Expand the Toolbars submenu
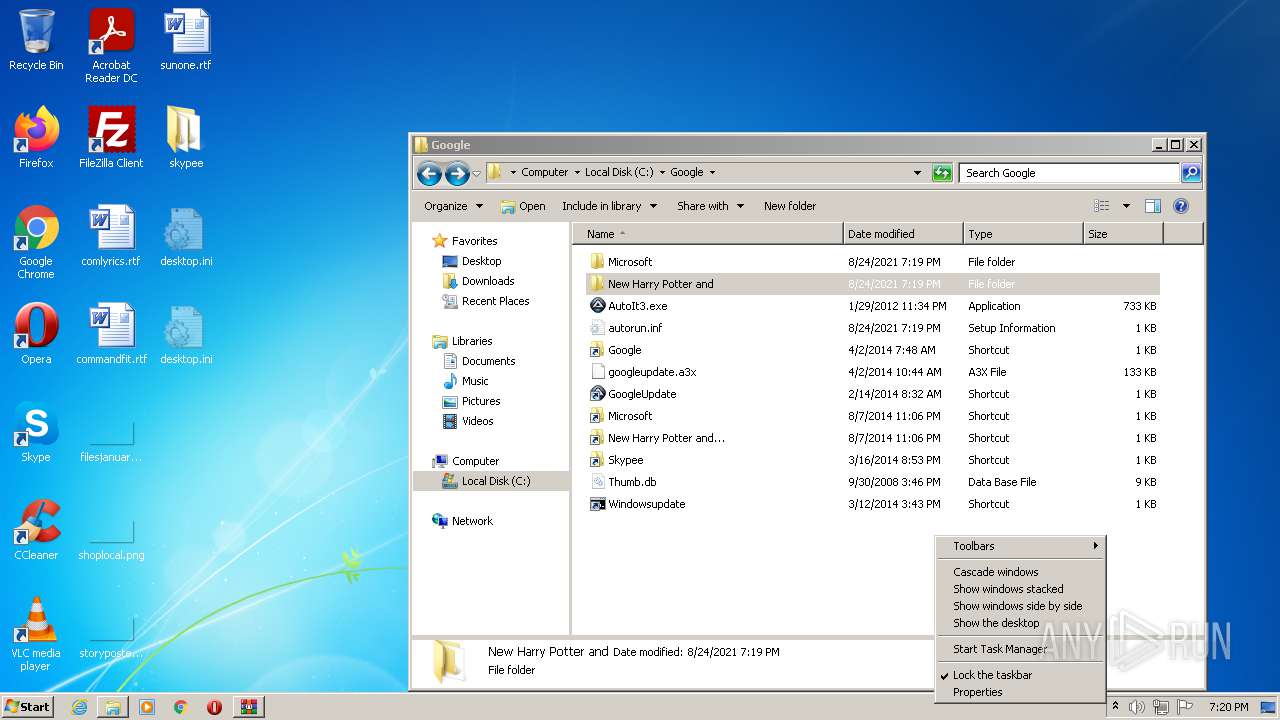1280x720 pixels. tap(1020, 546)
